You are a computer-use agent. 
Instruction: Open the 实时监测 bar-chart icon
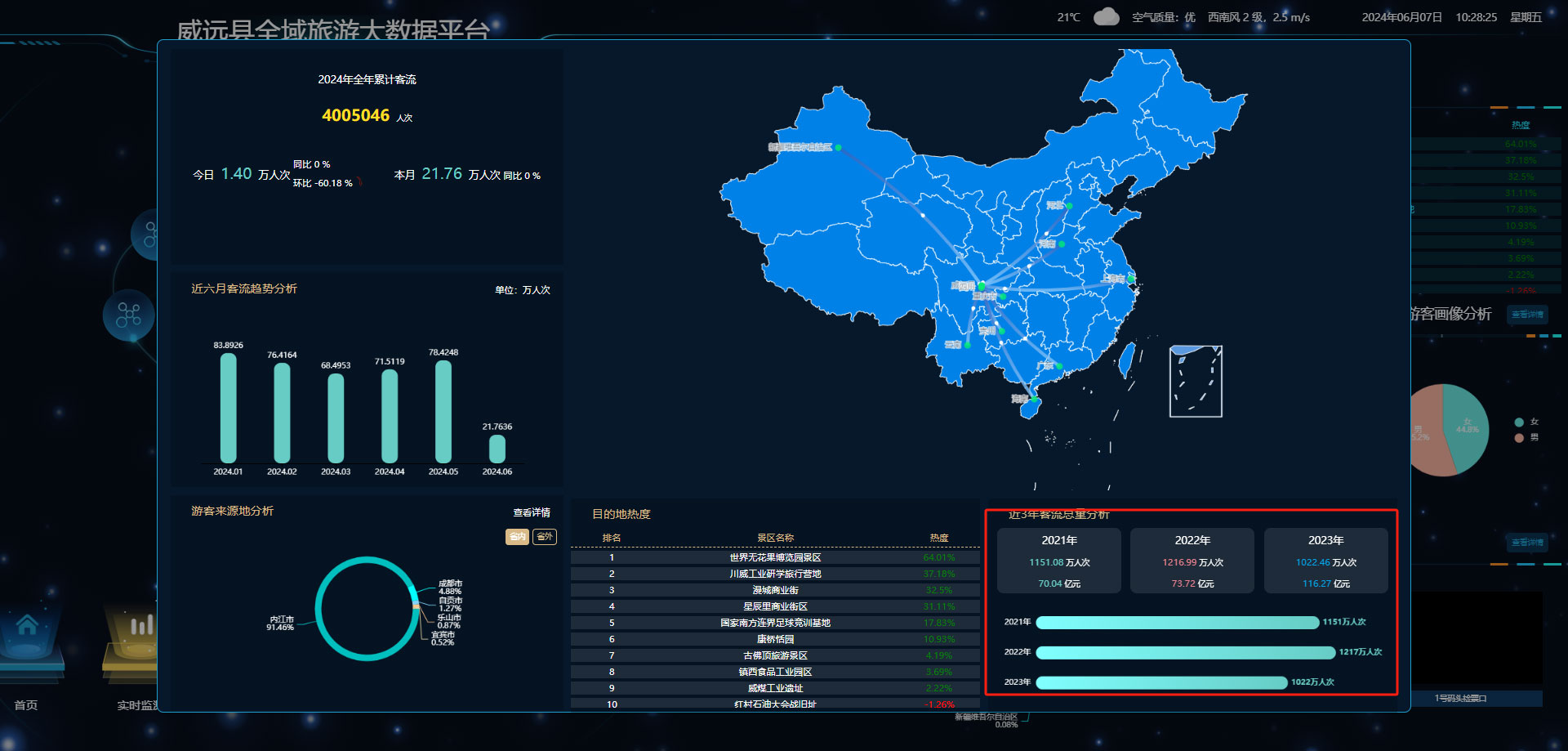[x=140, y=628]
